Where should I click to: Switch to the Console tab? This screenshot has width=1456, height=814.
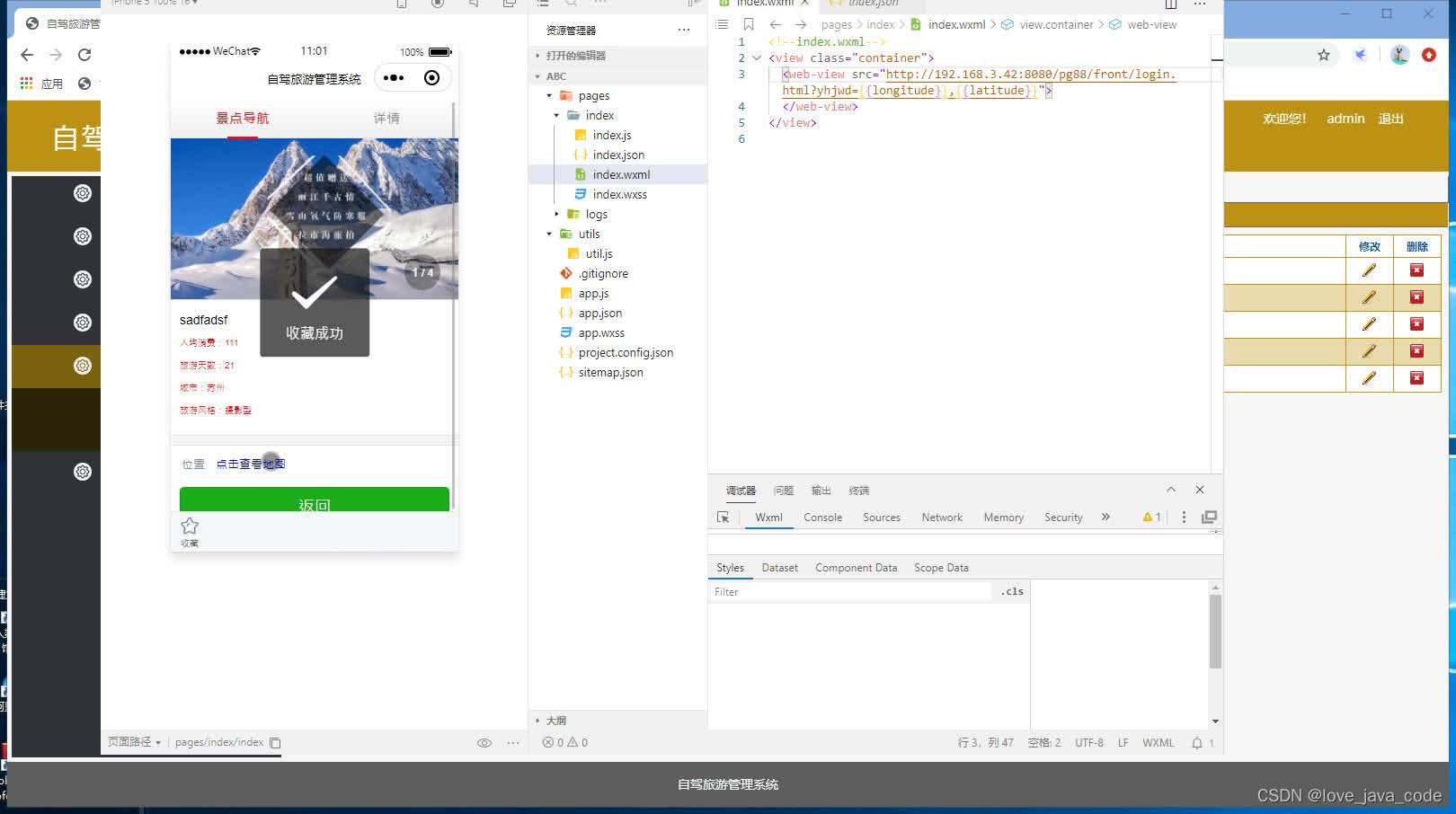822,518
